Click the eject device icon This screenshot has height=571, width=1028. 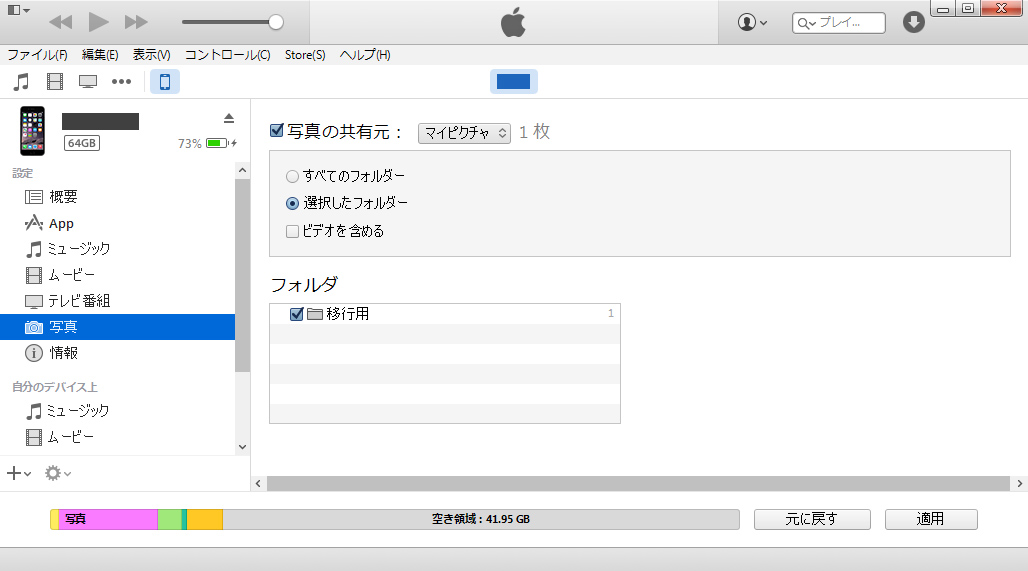(228, 118)
